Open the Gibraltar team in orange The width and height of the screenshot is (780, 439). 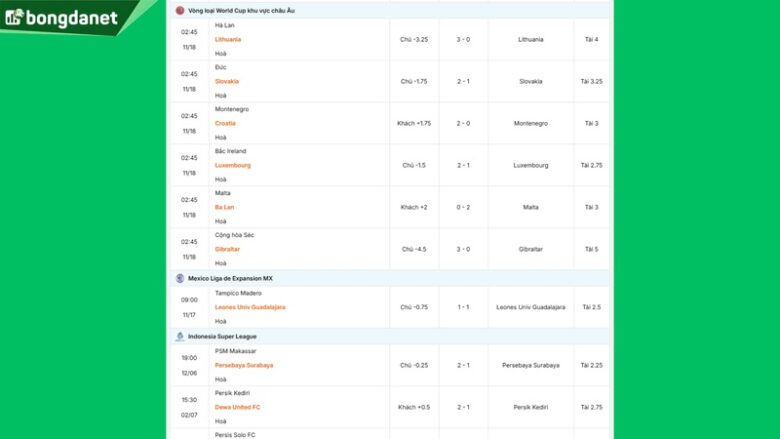click(x=227, y=249)
